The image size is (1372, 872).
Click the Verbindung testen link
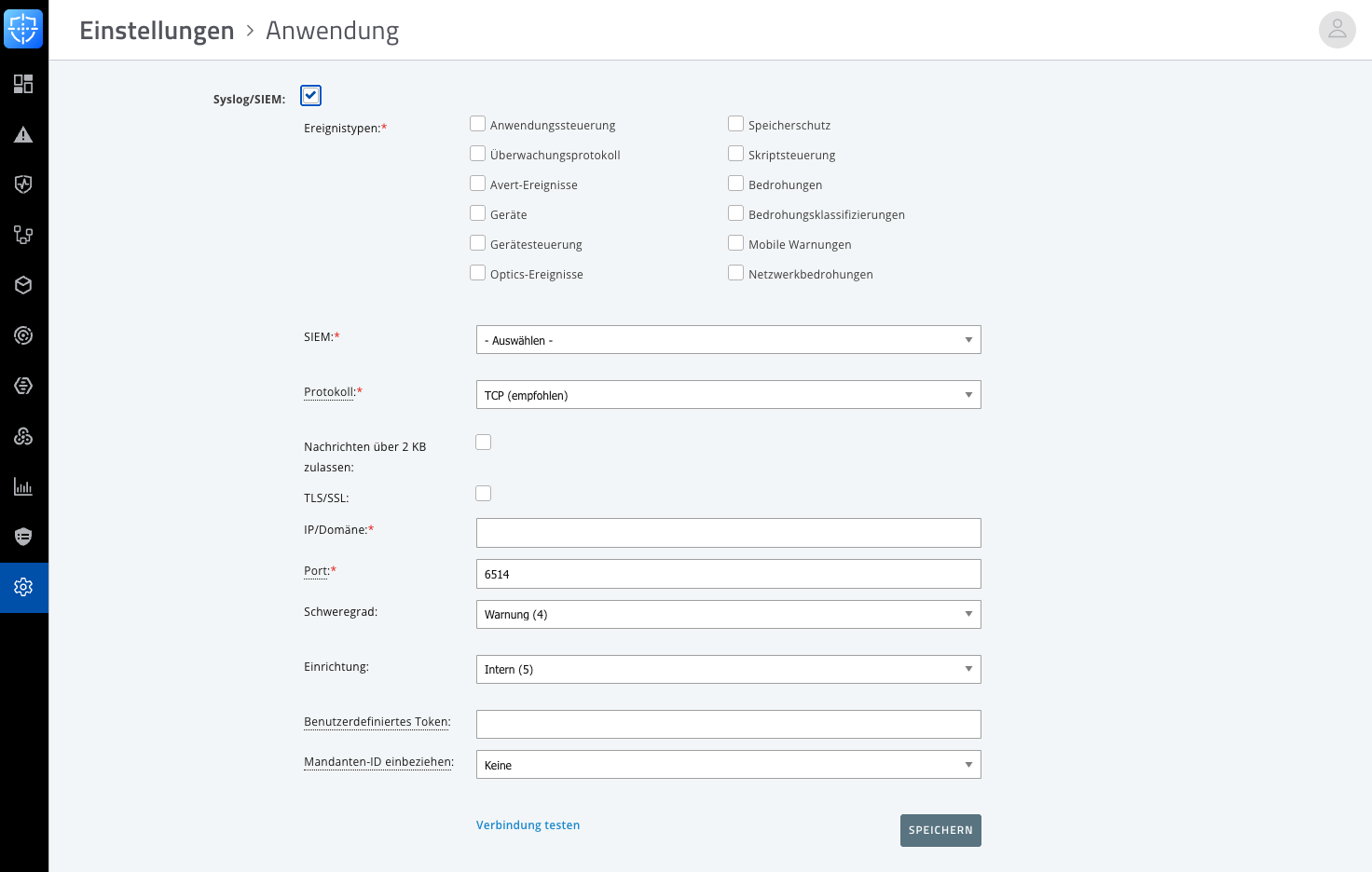(528, 825)
